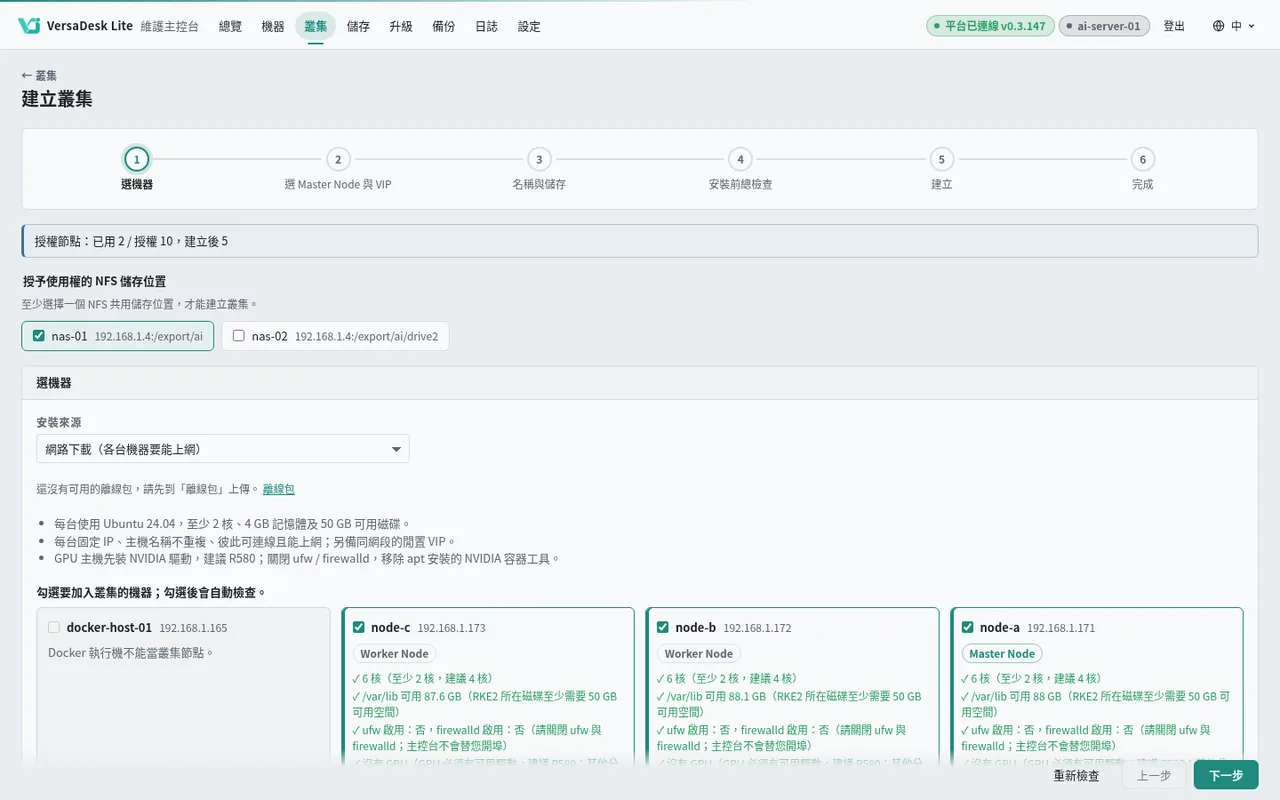Click step 4 安裝前總檢查 circle
Viewport: 1280px width, 800px height.
tap(740, 159)
